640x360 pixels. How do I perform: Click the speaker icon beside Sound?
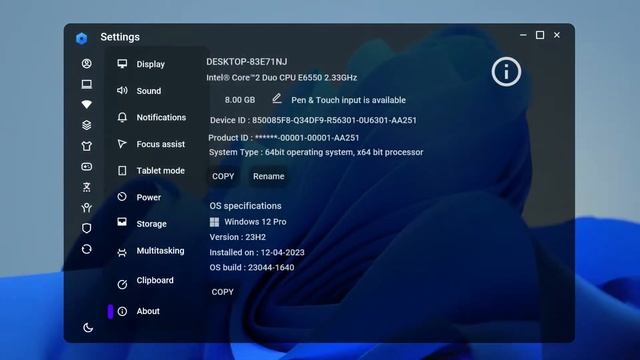[x=122, y=90]
